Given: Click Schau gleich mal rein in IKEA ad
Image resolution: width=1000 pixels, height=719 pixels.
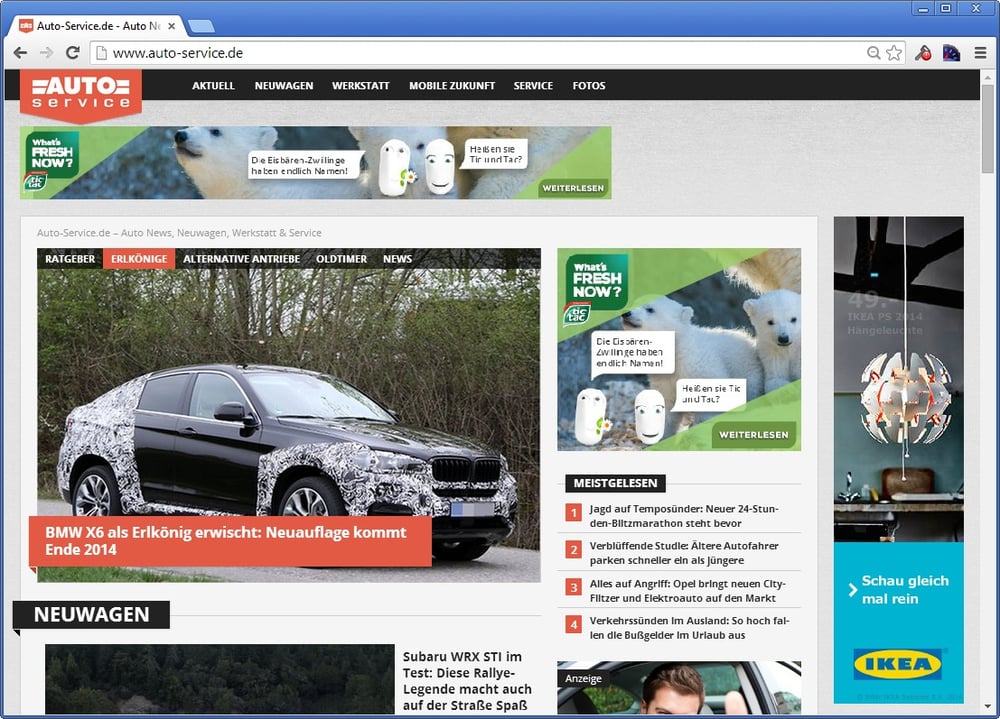Looking at the screenshot, I should point(904,589).
